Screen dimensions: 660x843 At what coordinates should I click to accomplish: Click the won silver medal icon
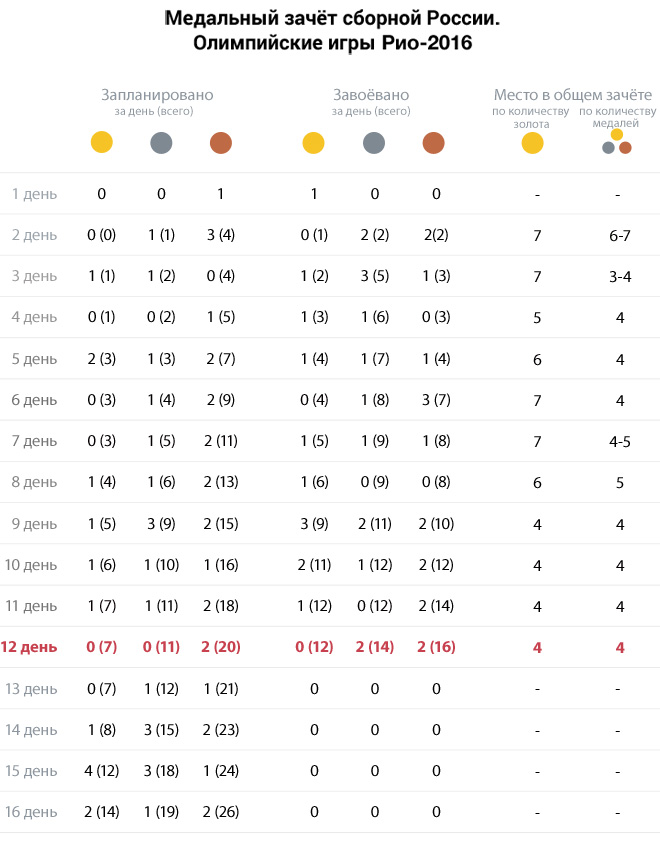[x=374, y=143]
